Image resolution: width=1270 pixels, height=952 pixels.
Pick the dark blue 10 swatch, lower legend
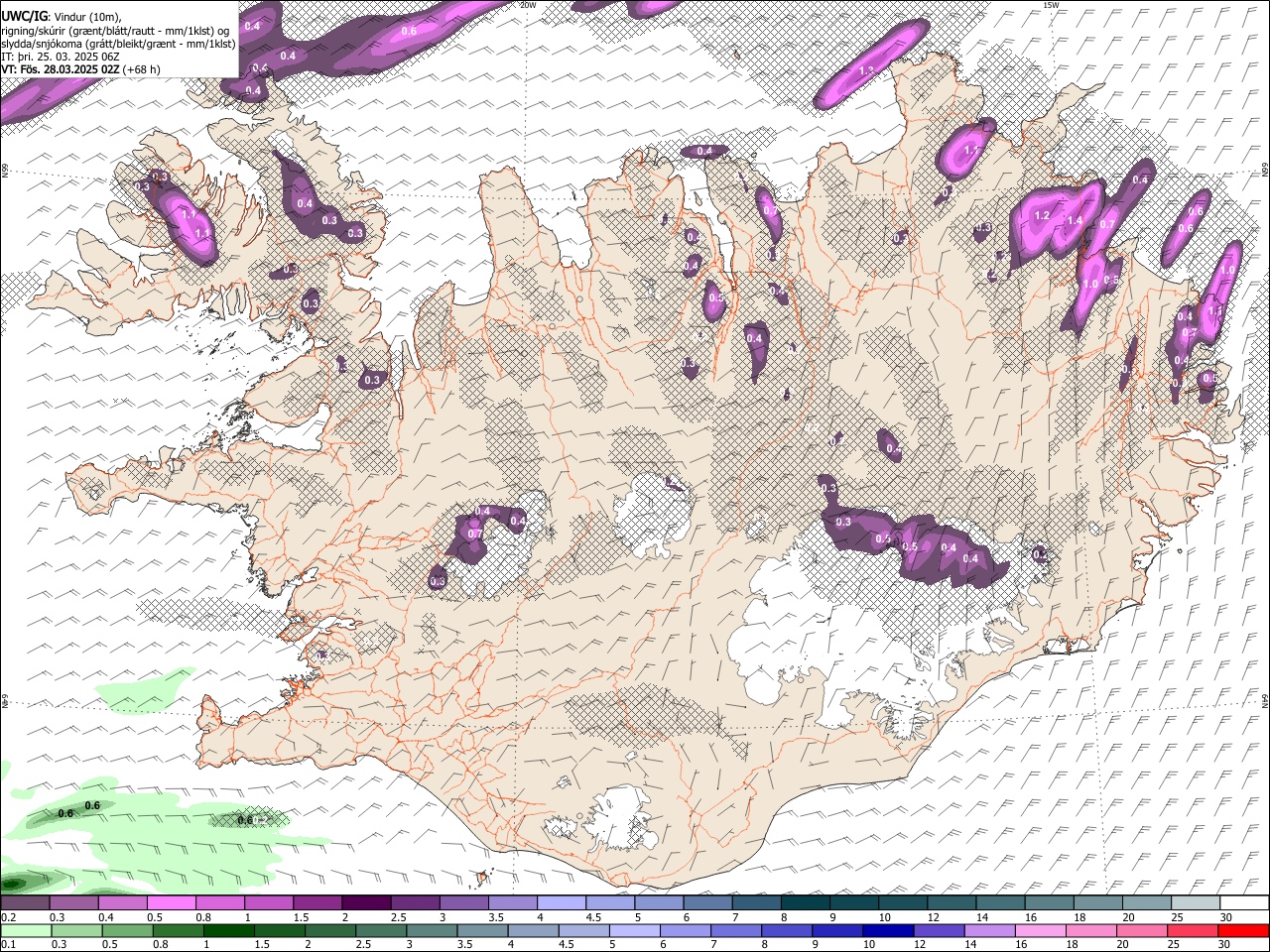pyautogui.click(x=888, y=930)
